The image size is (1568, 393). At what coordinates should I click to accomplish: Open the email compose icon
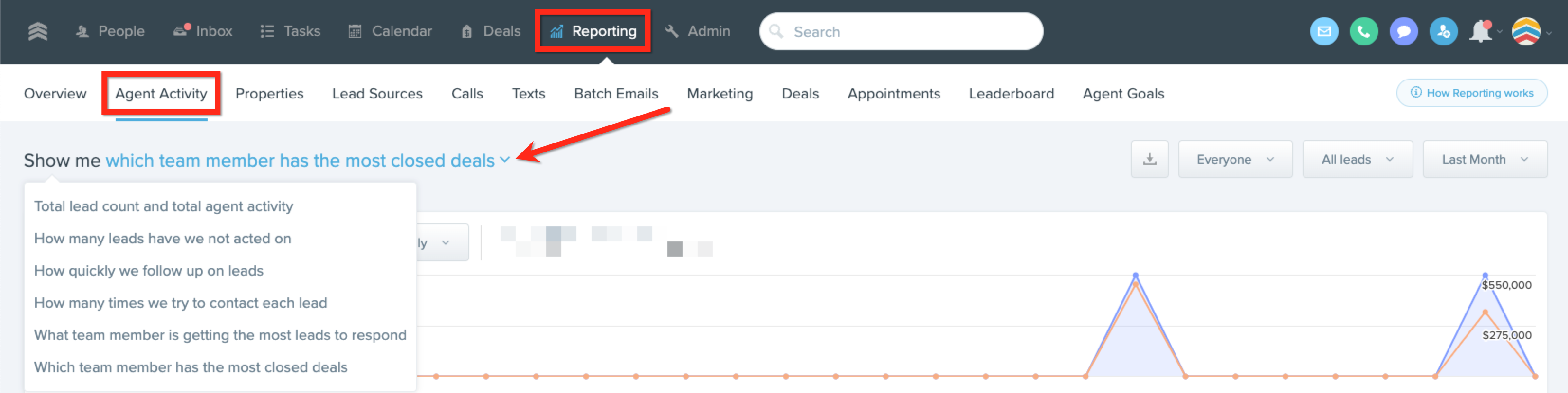(x=1323, y=32)
